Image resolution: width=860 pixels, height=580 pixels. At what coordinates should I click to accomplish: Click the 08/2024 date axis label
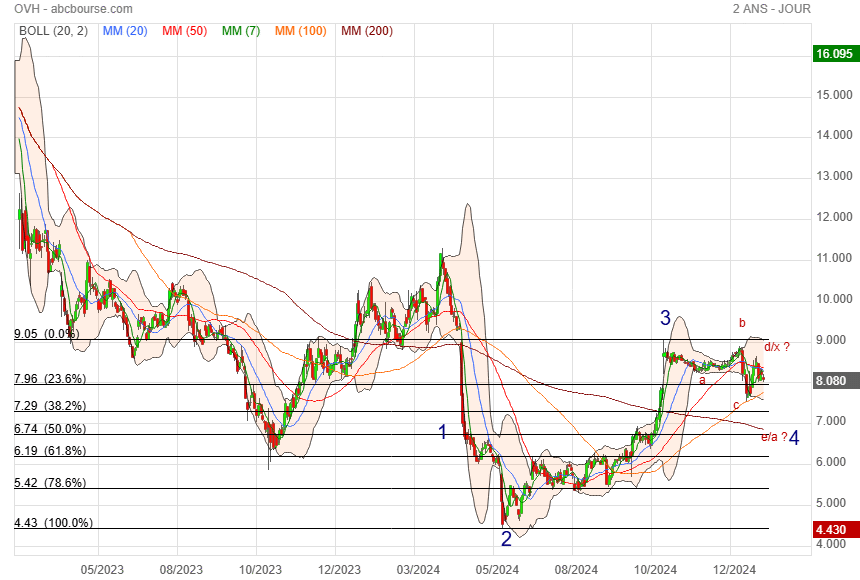point(576,570)
